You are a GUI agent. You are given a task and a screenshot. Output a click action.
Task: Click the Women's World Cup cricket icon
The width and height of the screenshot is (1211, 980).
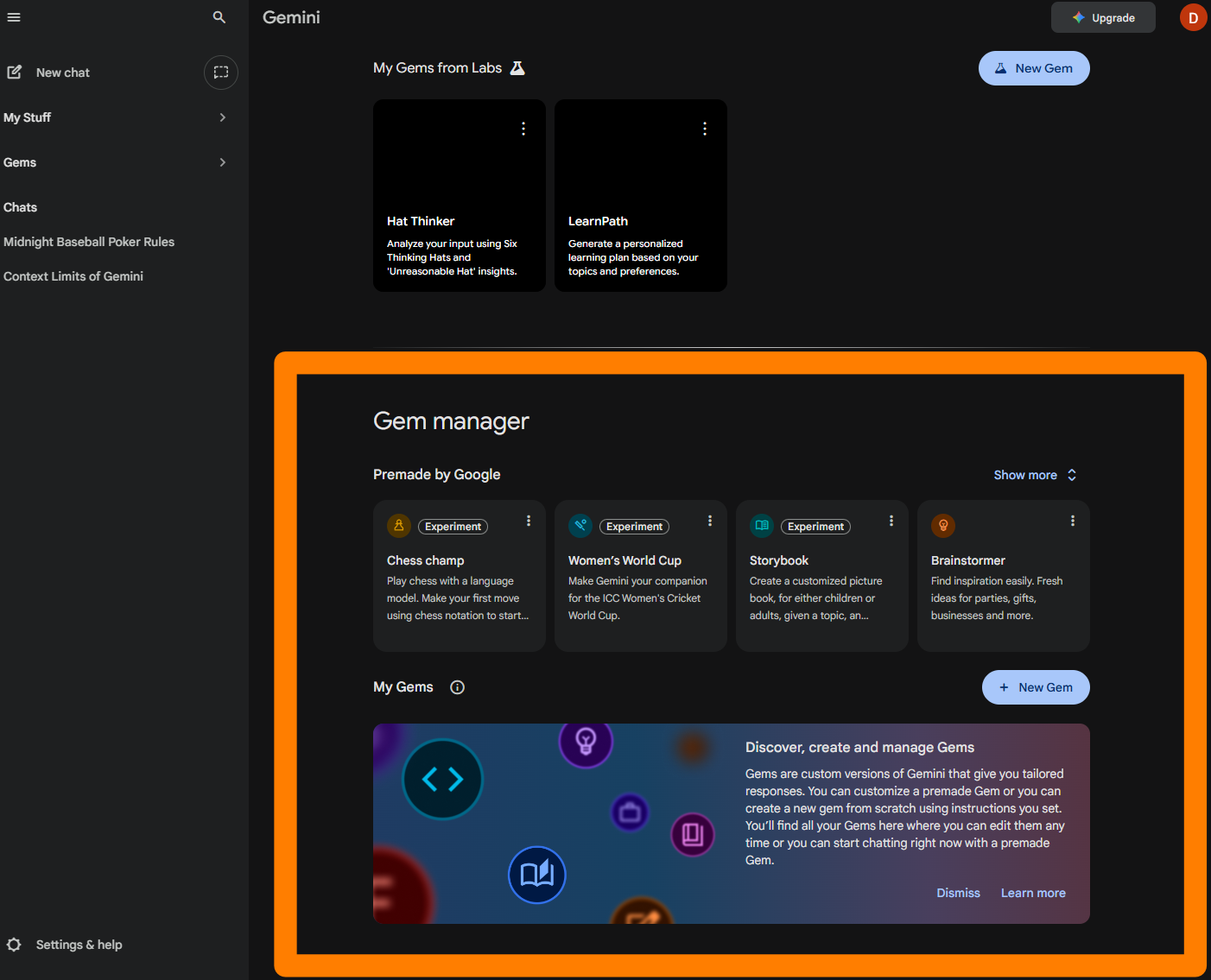tap(580, 525)
